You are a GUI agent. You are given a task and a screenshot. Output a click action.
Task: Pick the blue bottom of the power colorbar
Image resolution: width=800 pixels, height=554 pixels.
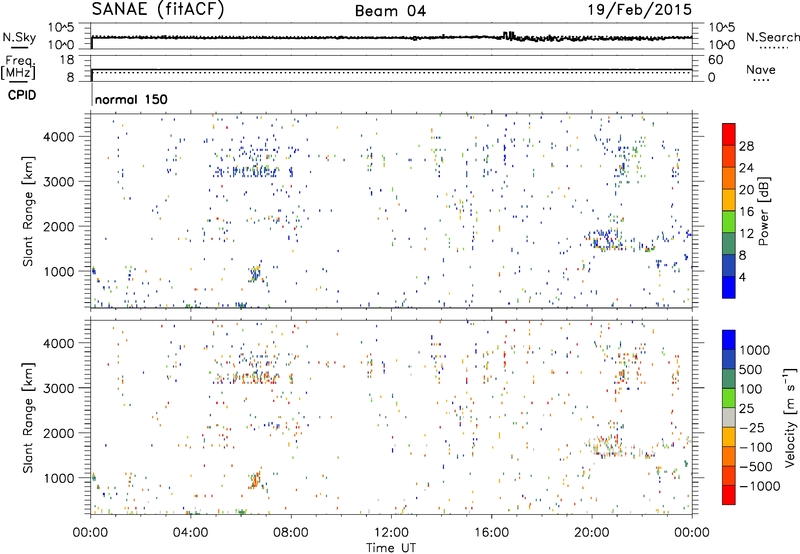729,288
